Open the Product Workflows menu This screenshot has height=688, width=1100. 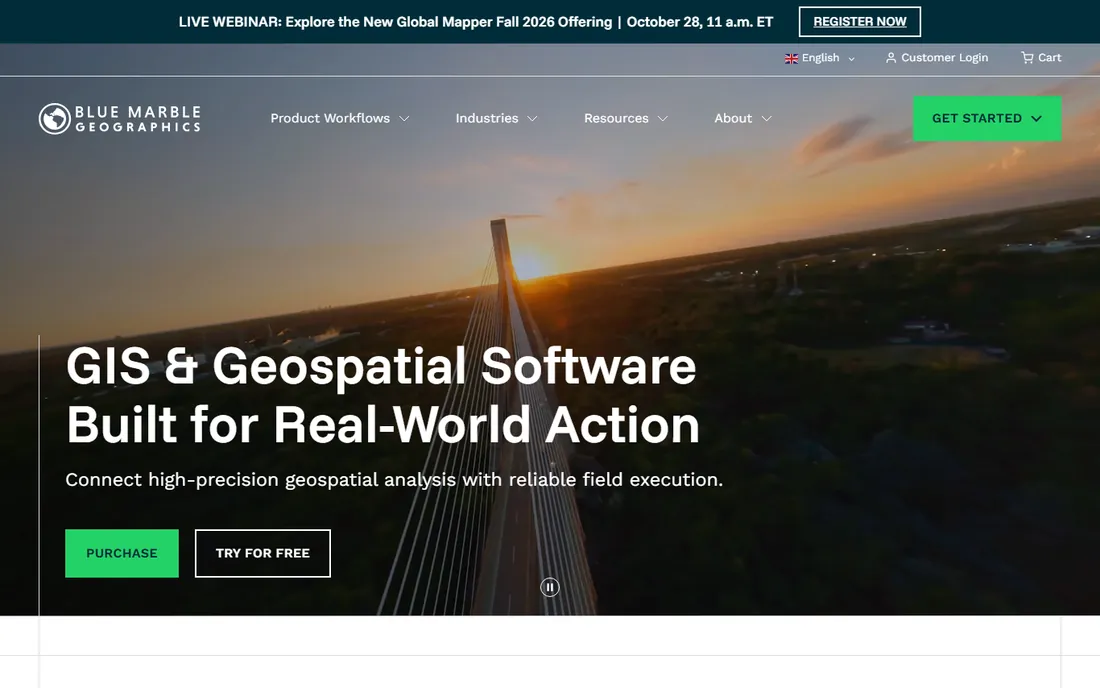pyautogui.click(x=330, y=119)
